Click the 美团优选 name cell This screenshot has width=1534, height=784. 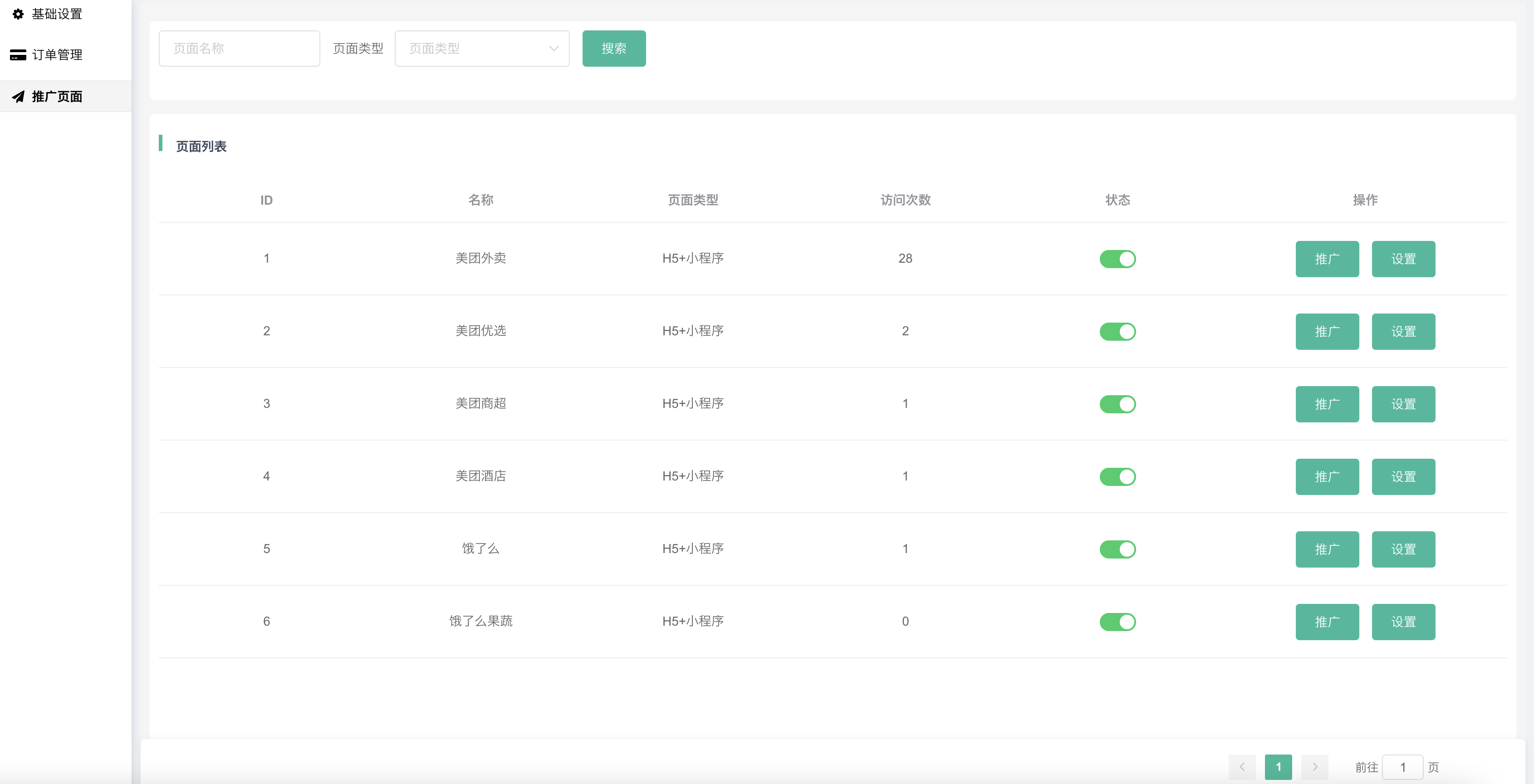coord(480,331)
